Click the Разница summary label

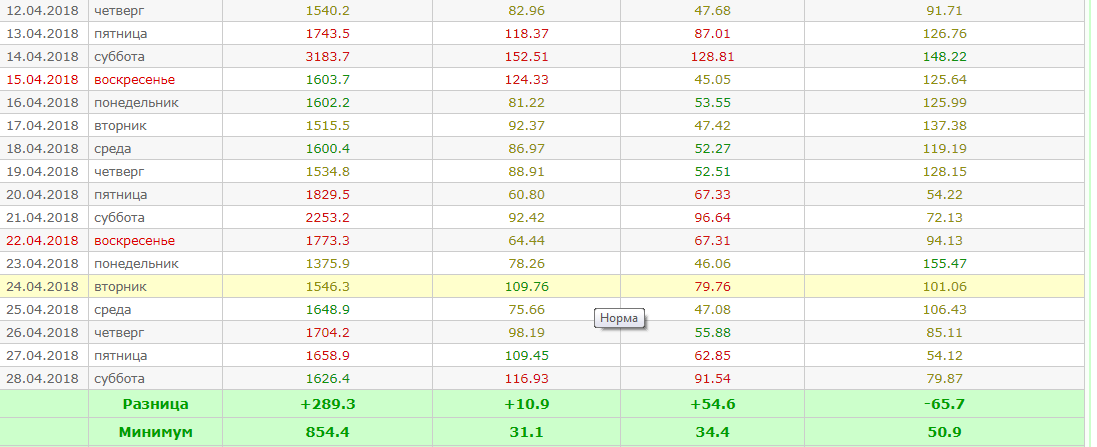pos(155,404)
